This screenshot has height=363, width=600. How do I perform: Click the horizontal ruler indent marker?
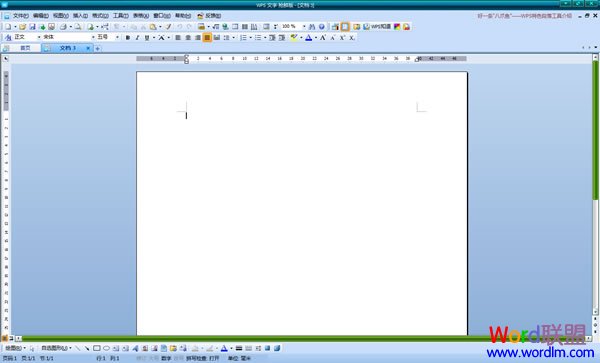point(186,59)
